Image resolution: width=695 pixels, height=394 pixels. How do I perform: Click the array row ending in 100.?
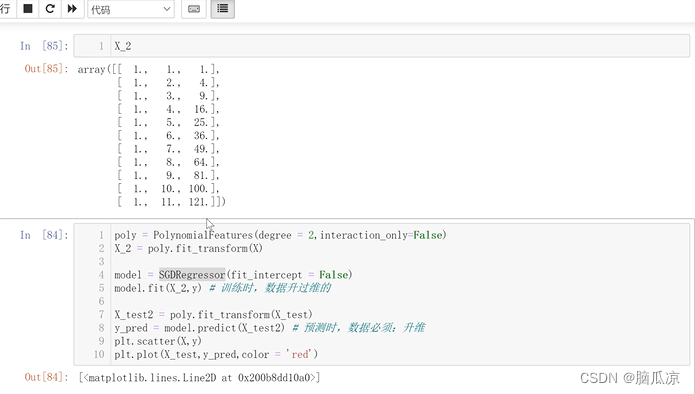(x=168, y=189)
